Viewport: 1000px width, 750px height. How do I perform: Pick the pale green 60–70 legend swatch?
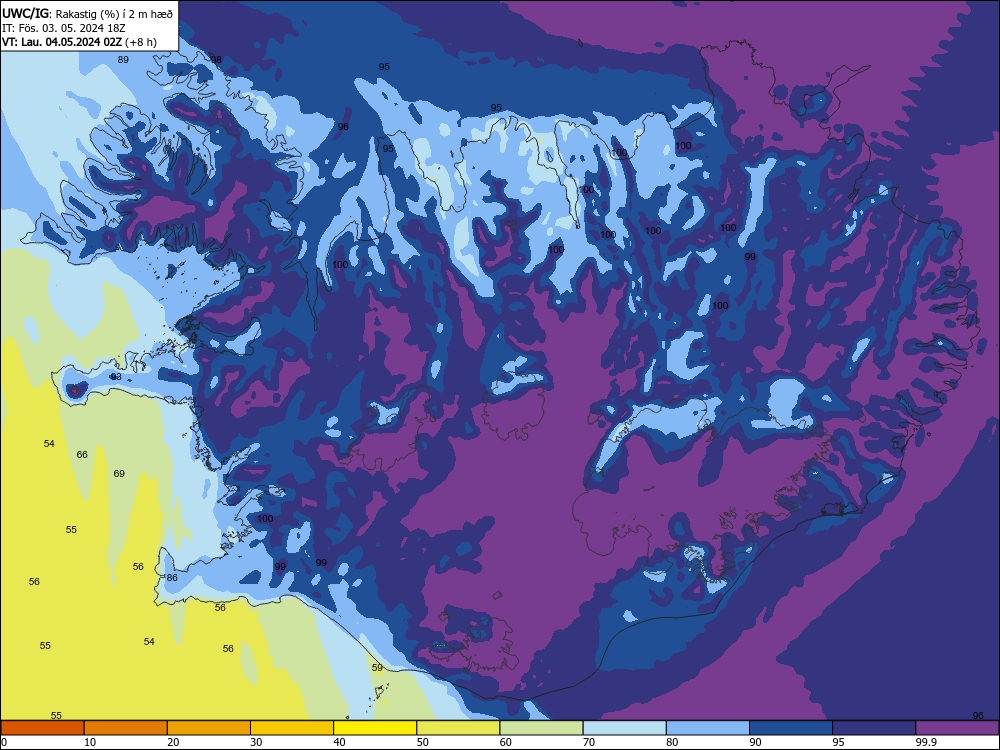tap(541, 728)
